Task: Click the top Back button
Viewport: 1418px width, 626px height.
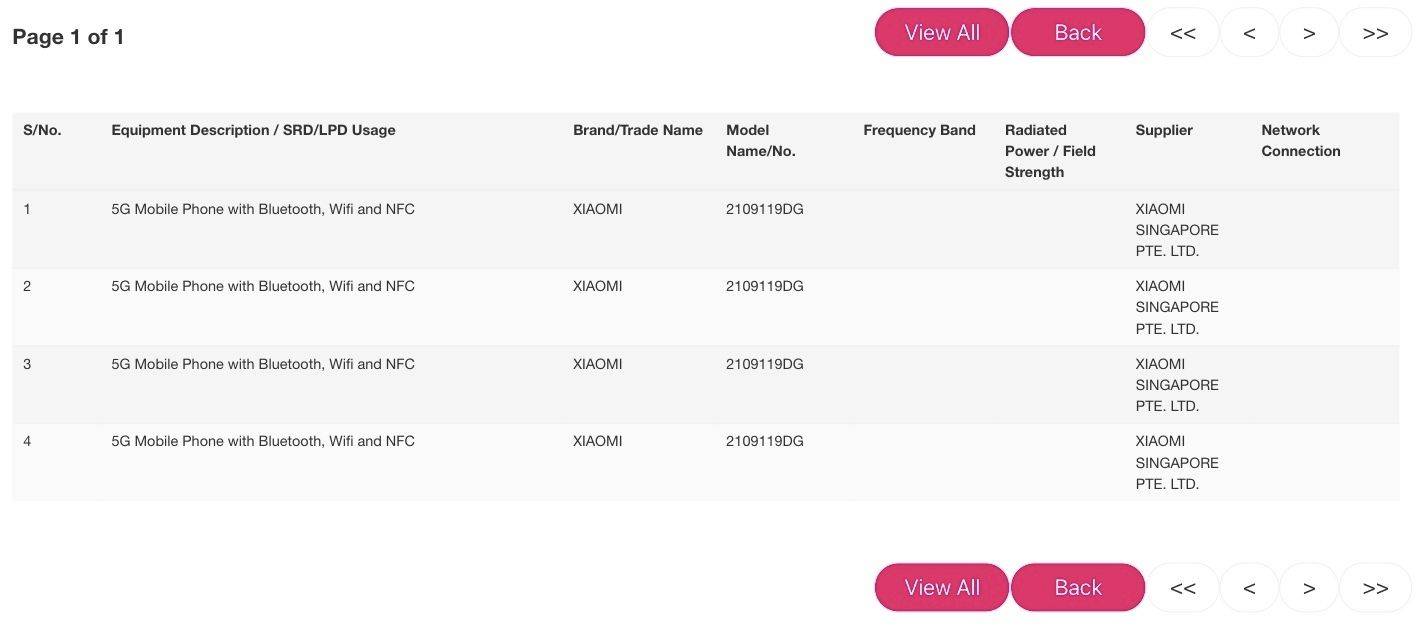Action: pos(1077,33)
